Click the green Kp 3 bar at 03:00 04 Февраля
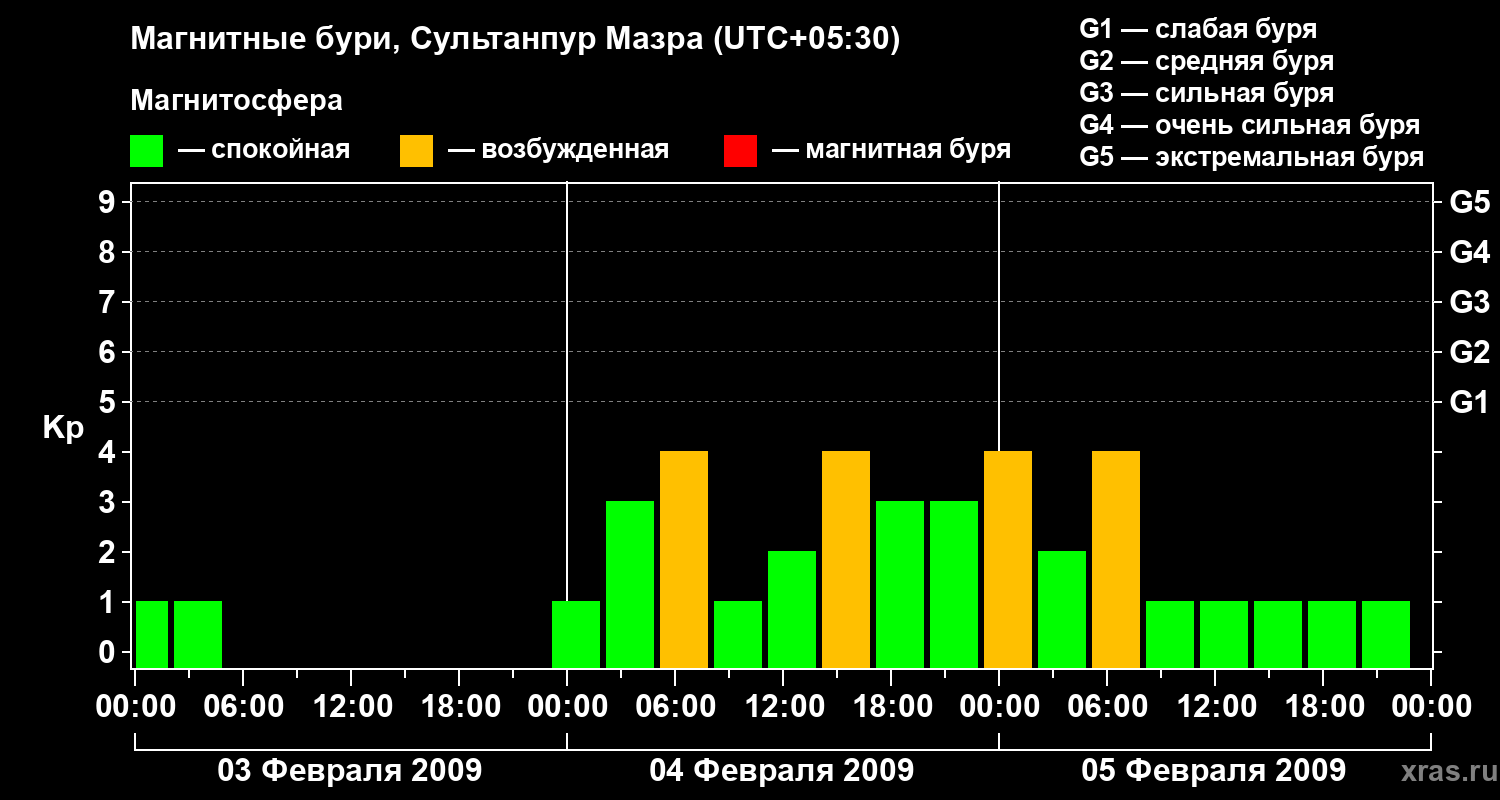Image resolution: width=1500 pixels, height=800 pixels. pyautogui.click(x=630, y=585)
